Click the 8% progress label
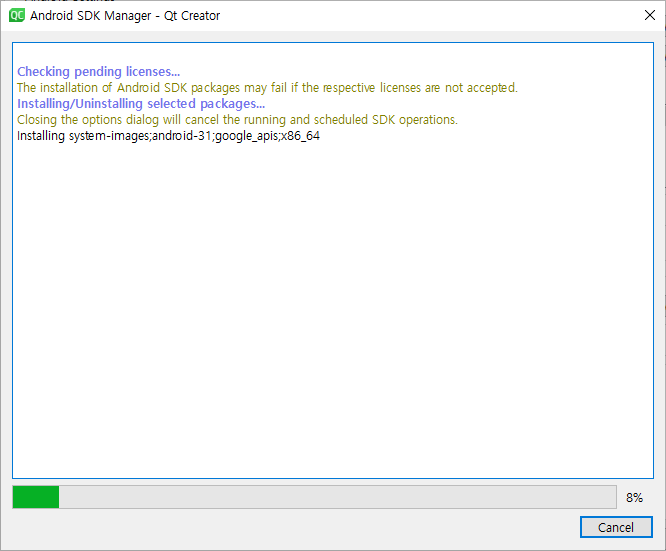Image resolution: width=666 pixels, height=551 pixels. click(634, 497)
